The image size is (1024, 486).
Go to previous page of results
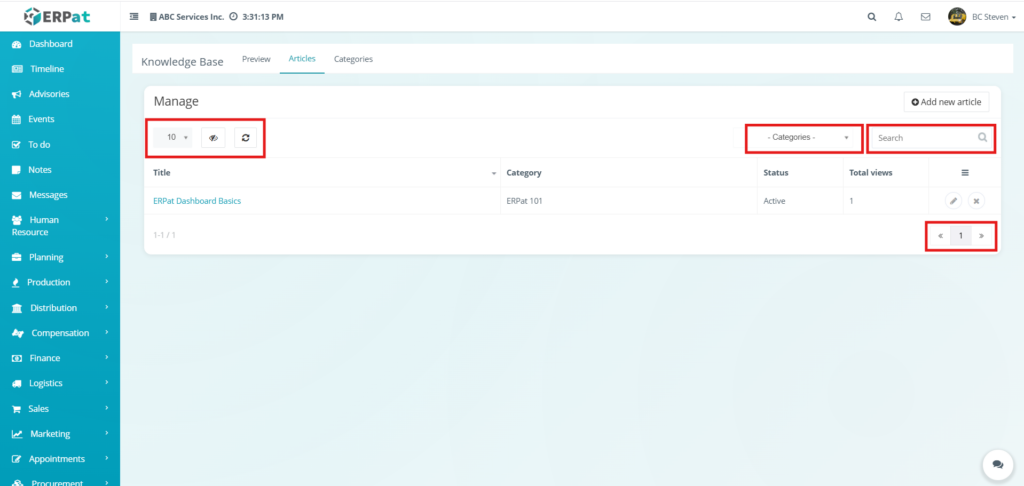click(940, 236)
